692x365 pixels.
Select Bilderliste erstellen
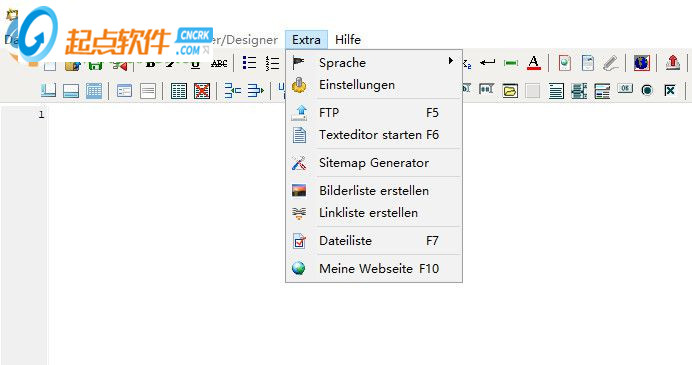point(374,191)
